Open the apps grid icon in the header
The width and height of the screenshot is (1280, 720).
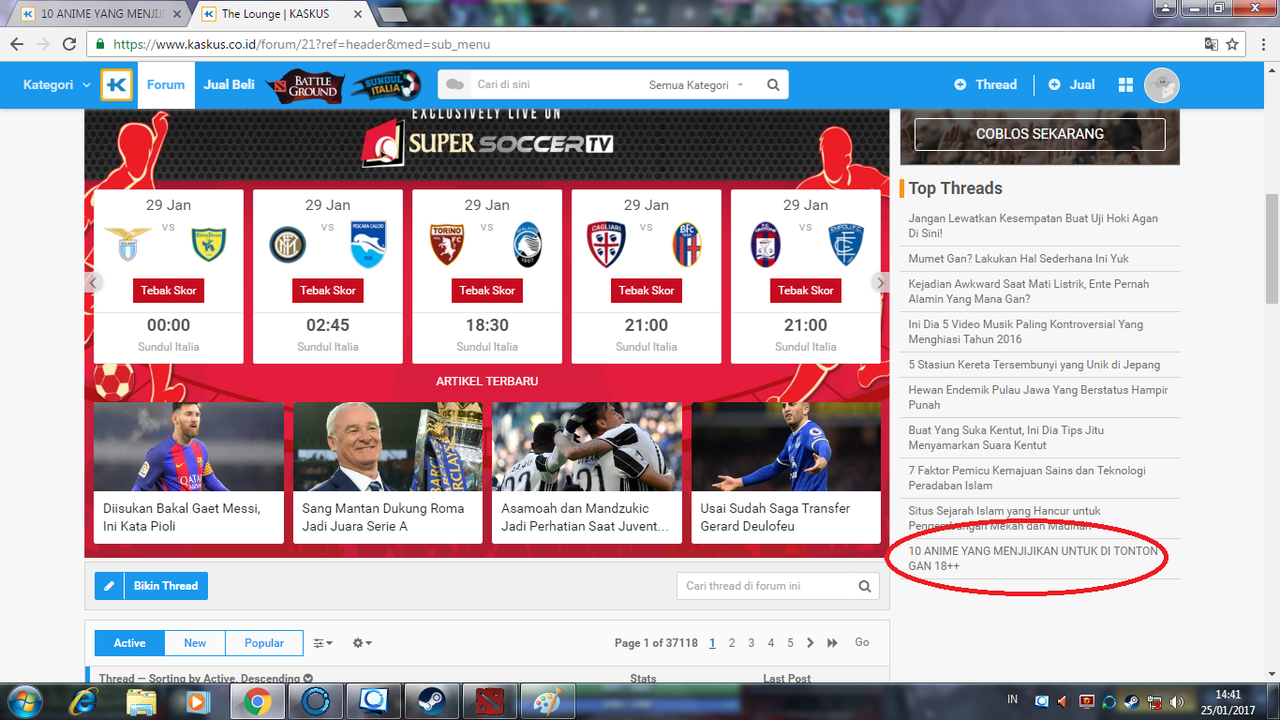pos(1125,85)
